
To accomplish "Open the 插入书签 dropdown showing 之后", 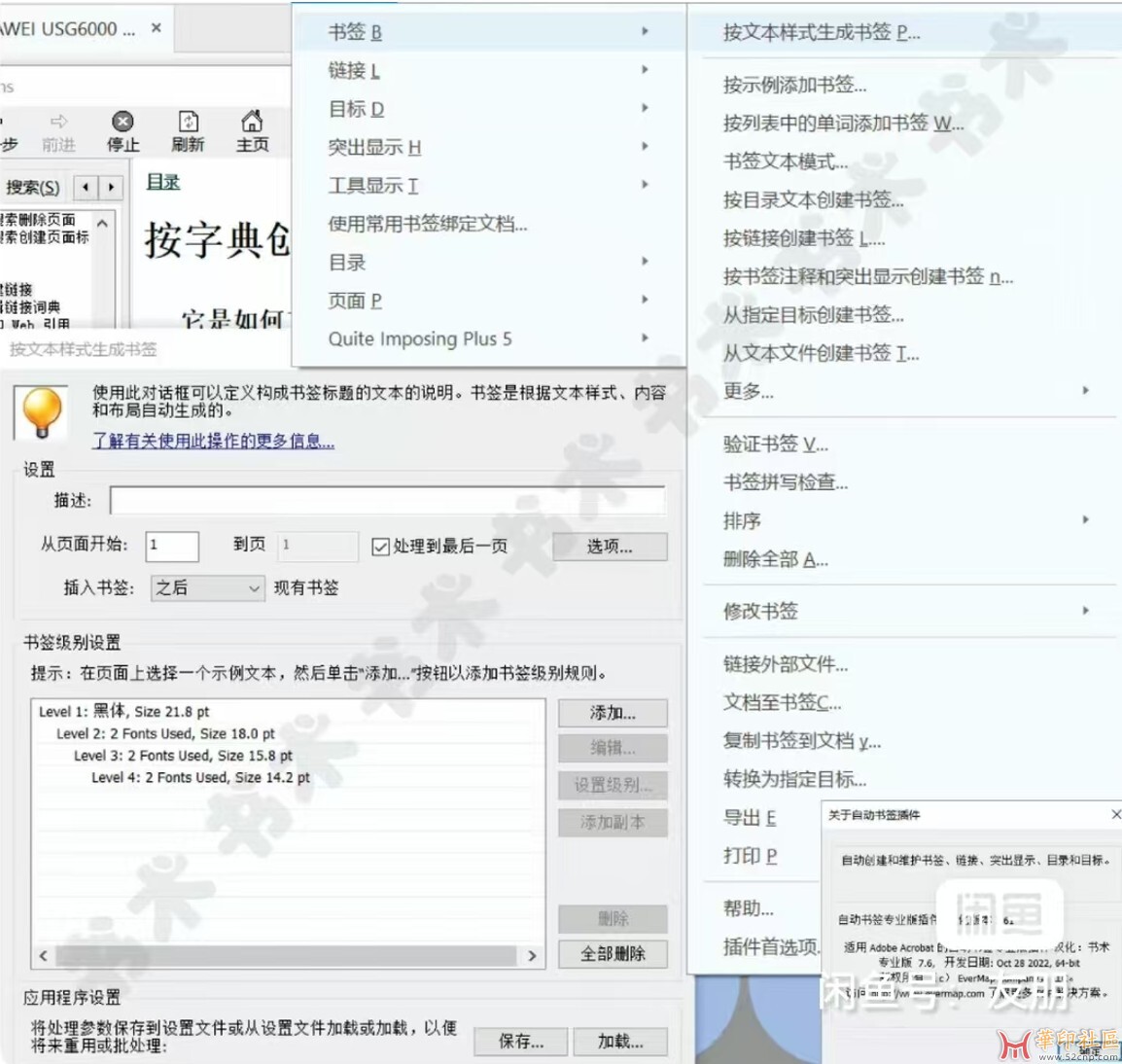I will (x=207, y=587).
